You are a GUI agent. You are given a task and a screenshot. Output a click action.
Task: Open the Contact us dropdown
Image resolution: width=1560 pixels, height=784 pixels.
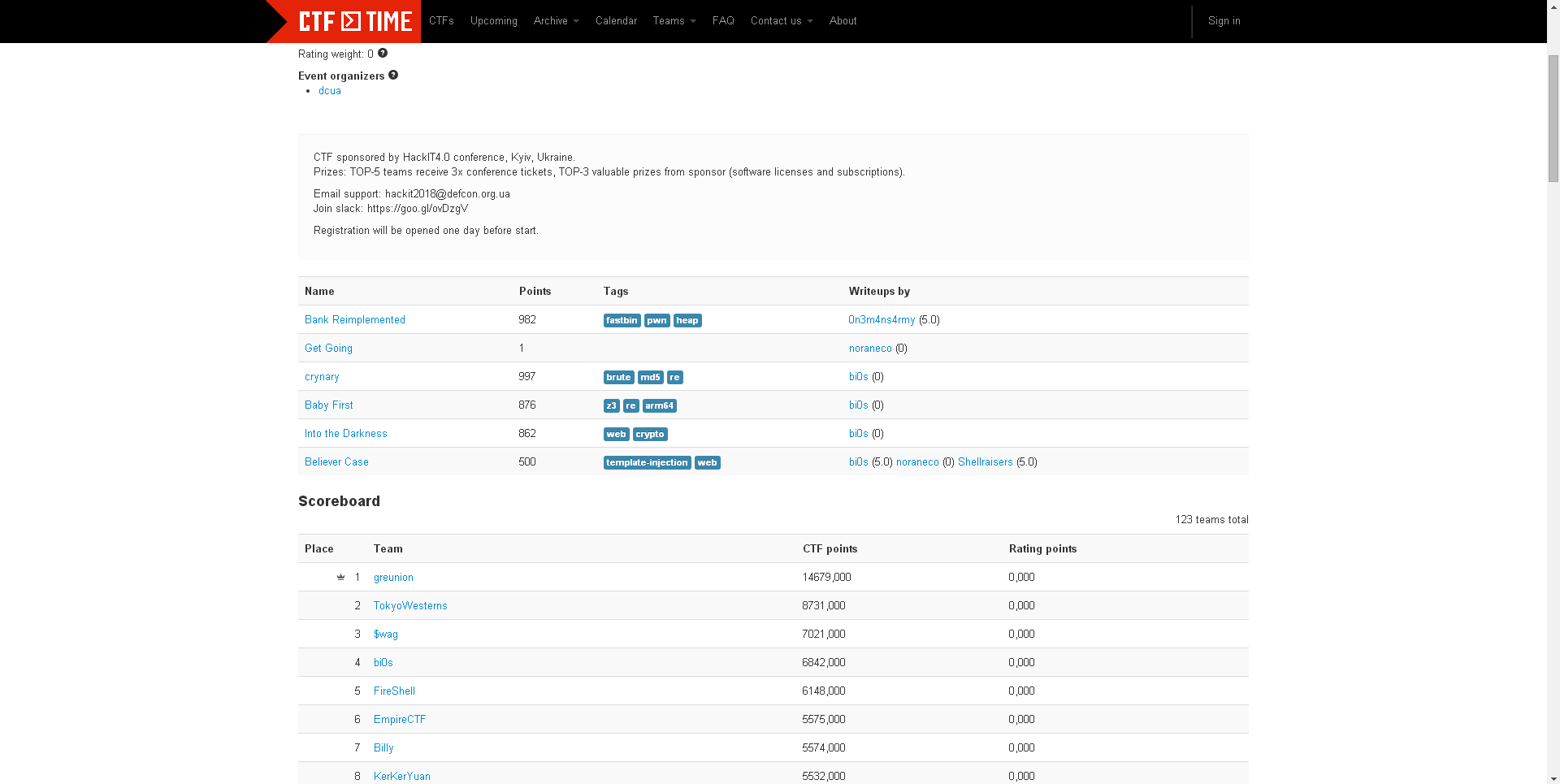(780, 20)
